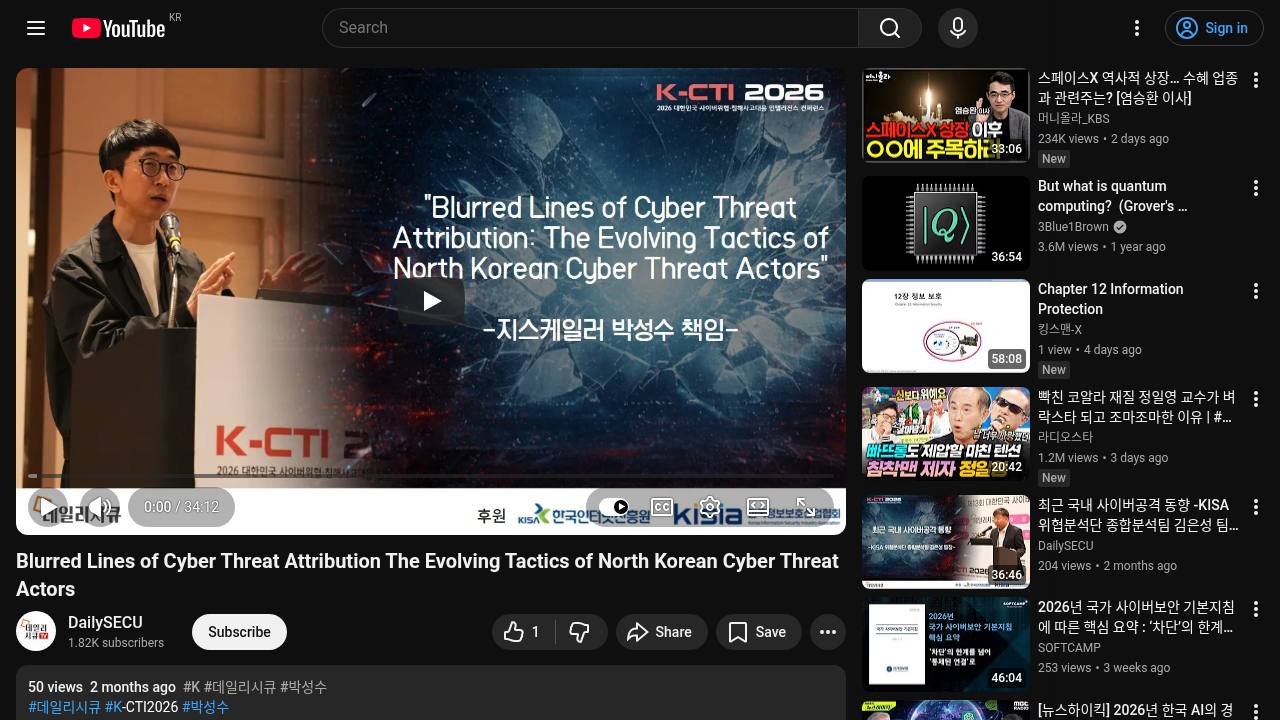
Task: Toggle closed captions (CC)
Action: pos(662,507)
